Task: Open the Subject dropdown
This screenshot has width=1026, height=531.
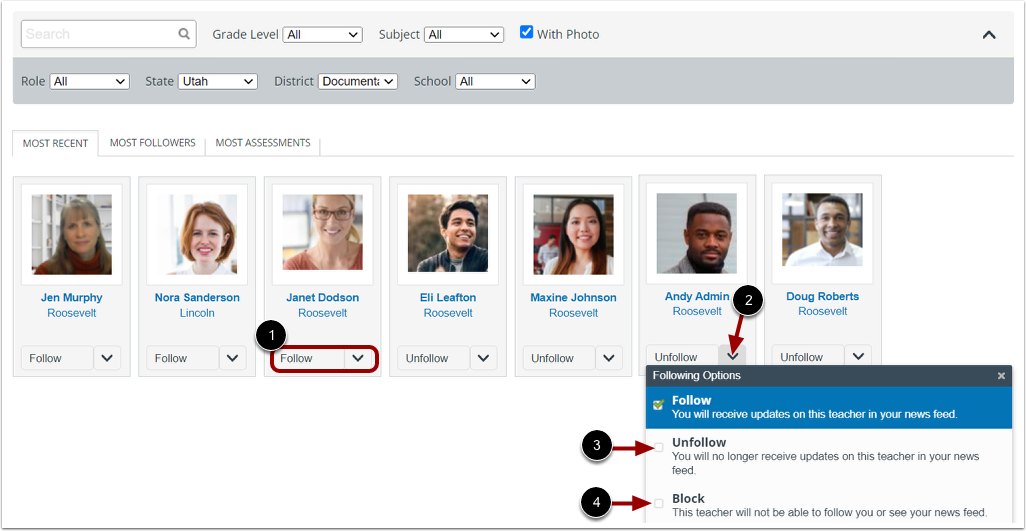Action: pos(464,35)
